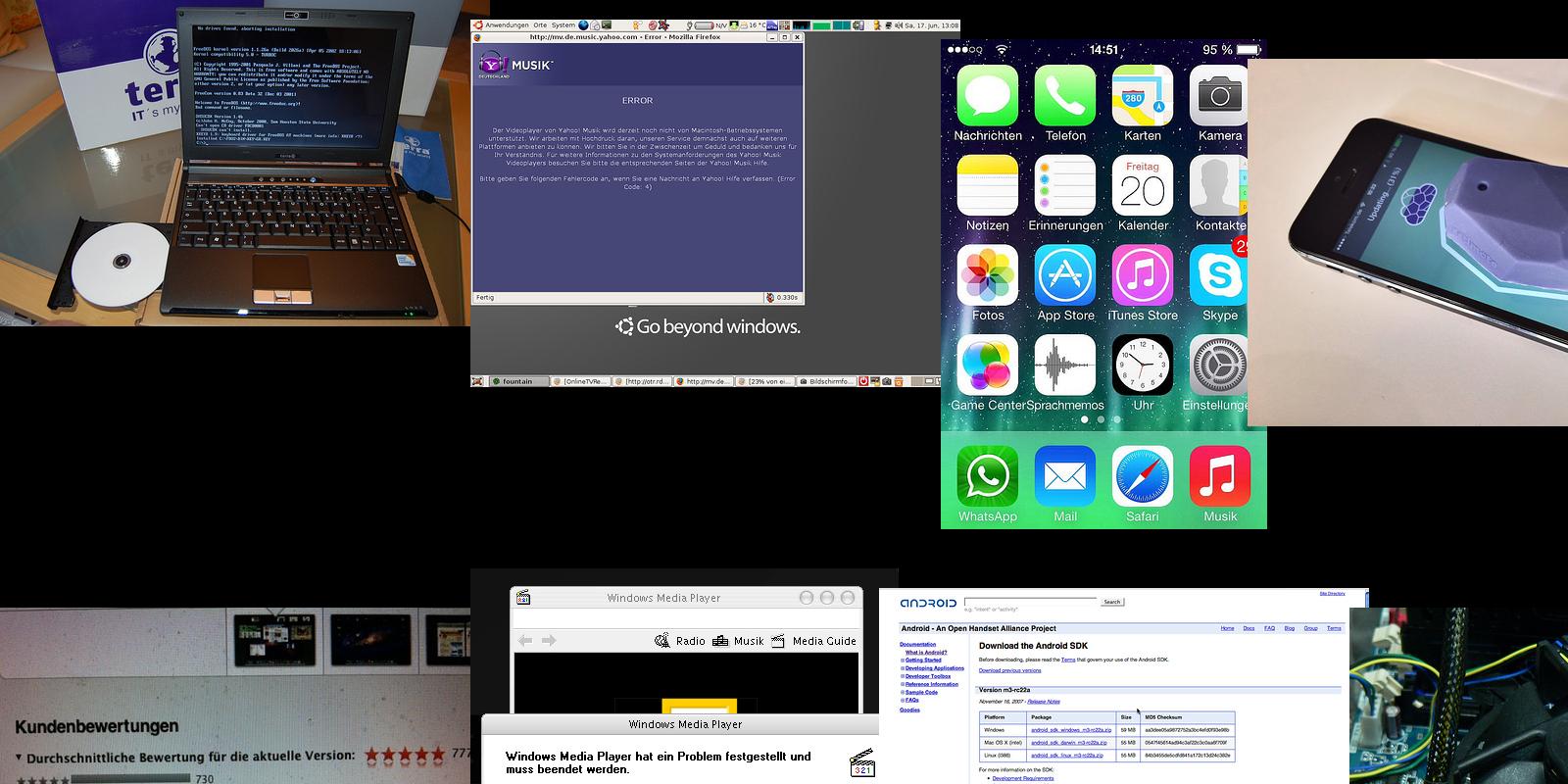Open the Group link on the Android page
The width and height of the screenshot is (1568, 784).
[x=1310, y=628]
